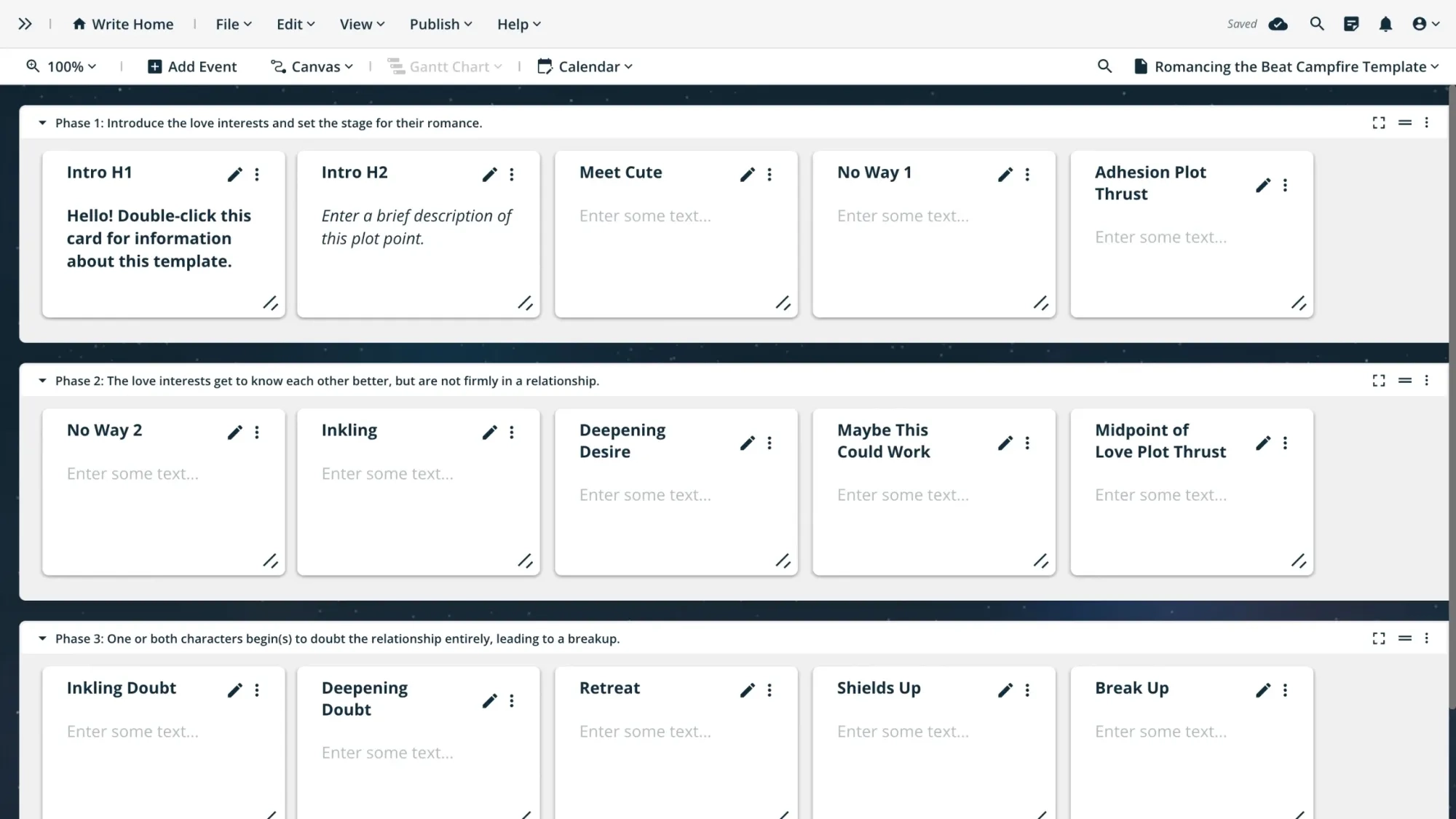1456x819 pixels.
Task: Click the pencil edit icon on Meet Cute card
Action: (x=747, y=175)
